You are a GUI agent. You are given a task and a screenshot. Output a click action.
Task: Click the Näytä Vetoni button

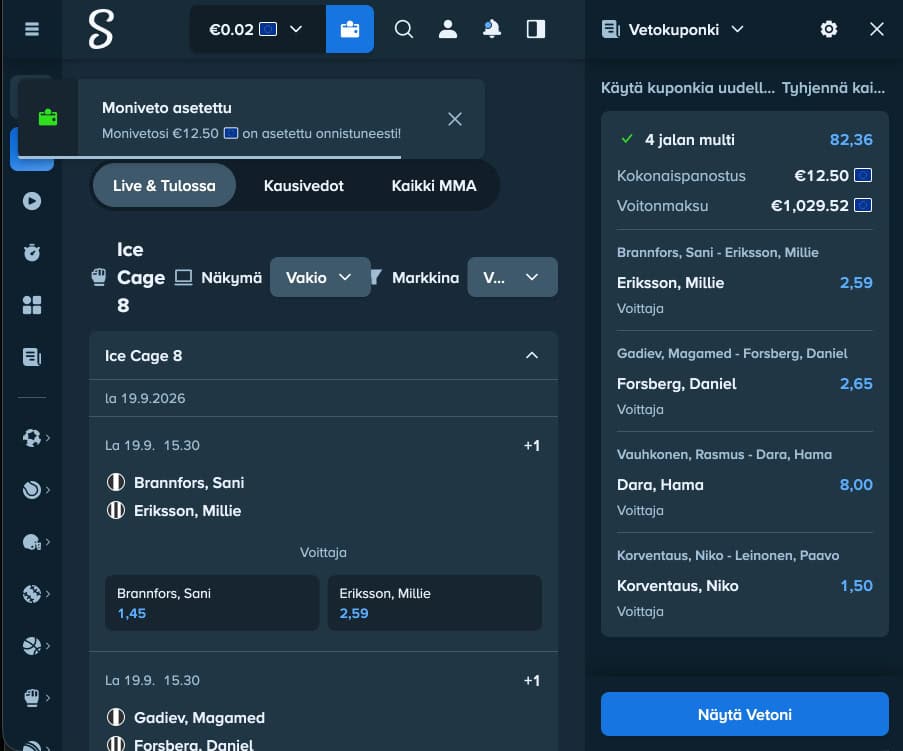click(745, 714)
